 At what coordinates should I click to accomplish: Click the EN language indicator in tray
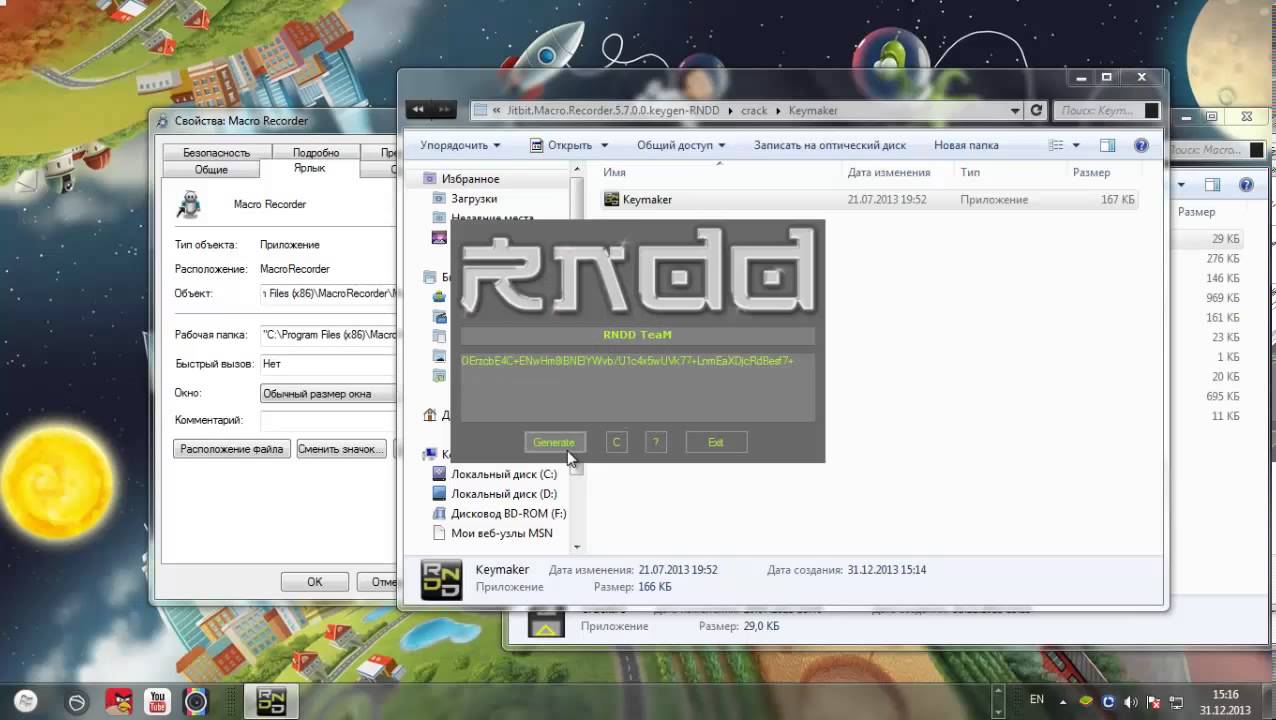pyautogui.click(x=1037, y=699)
